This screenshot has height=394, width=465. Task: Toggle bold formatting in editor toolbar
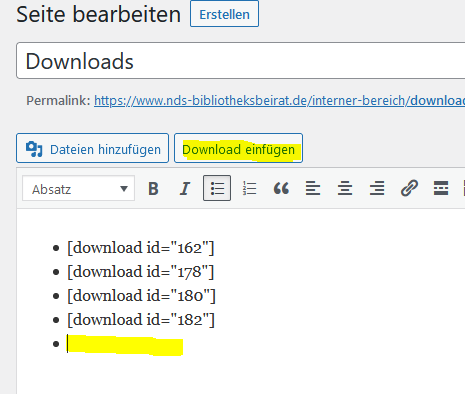153,189
